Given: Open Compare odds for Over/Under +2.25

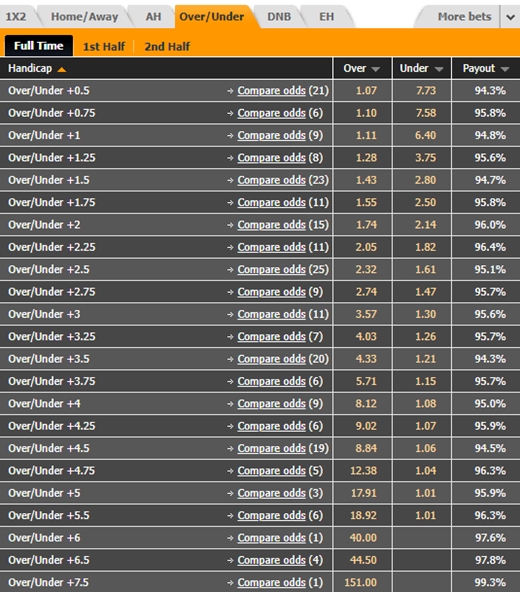Looking at the screenshot, I should [x=271, y=247].
